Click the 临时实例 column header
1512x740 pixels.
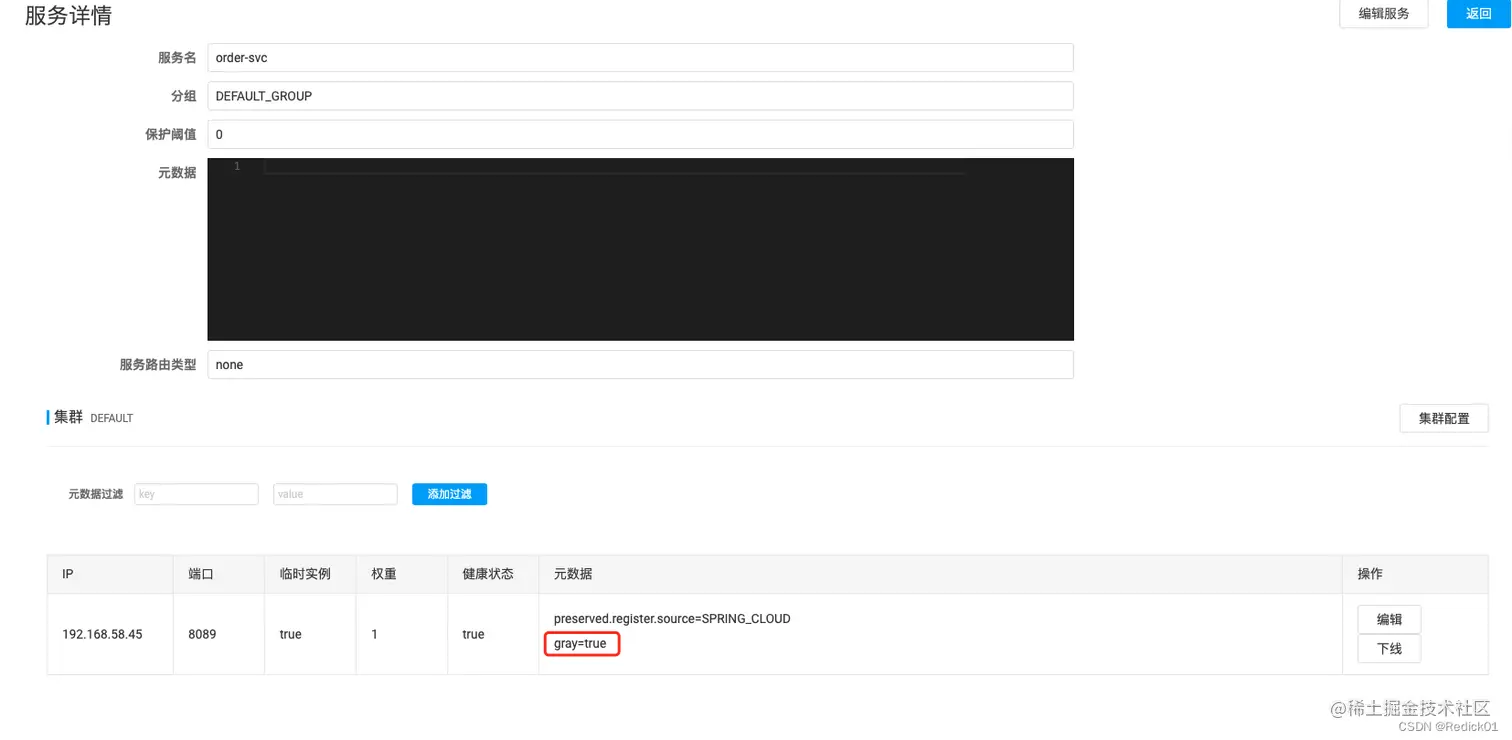(x=305, y=574)
